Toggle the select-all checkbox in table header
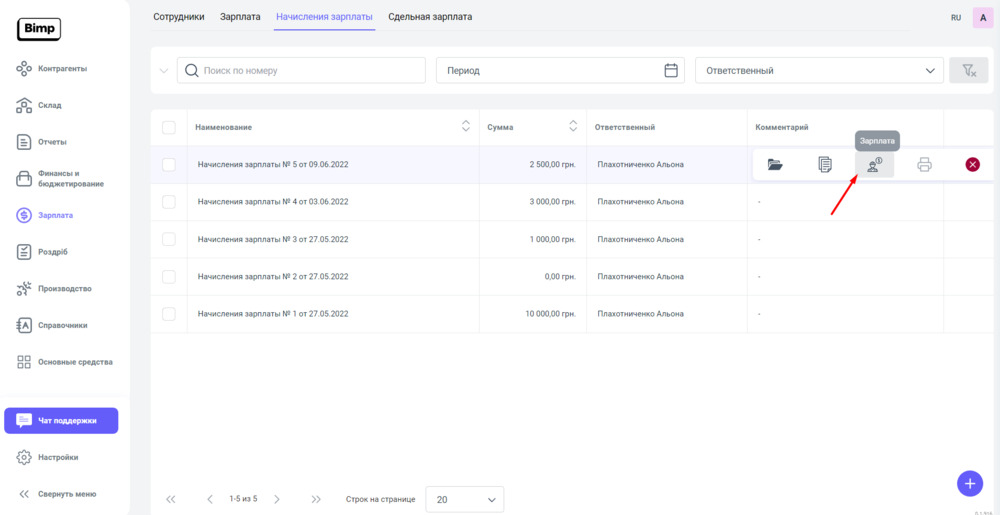1000x515 pixels. click(x=168, y=127)
